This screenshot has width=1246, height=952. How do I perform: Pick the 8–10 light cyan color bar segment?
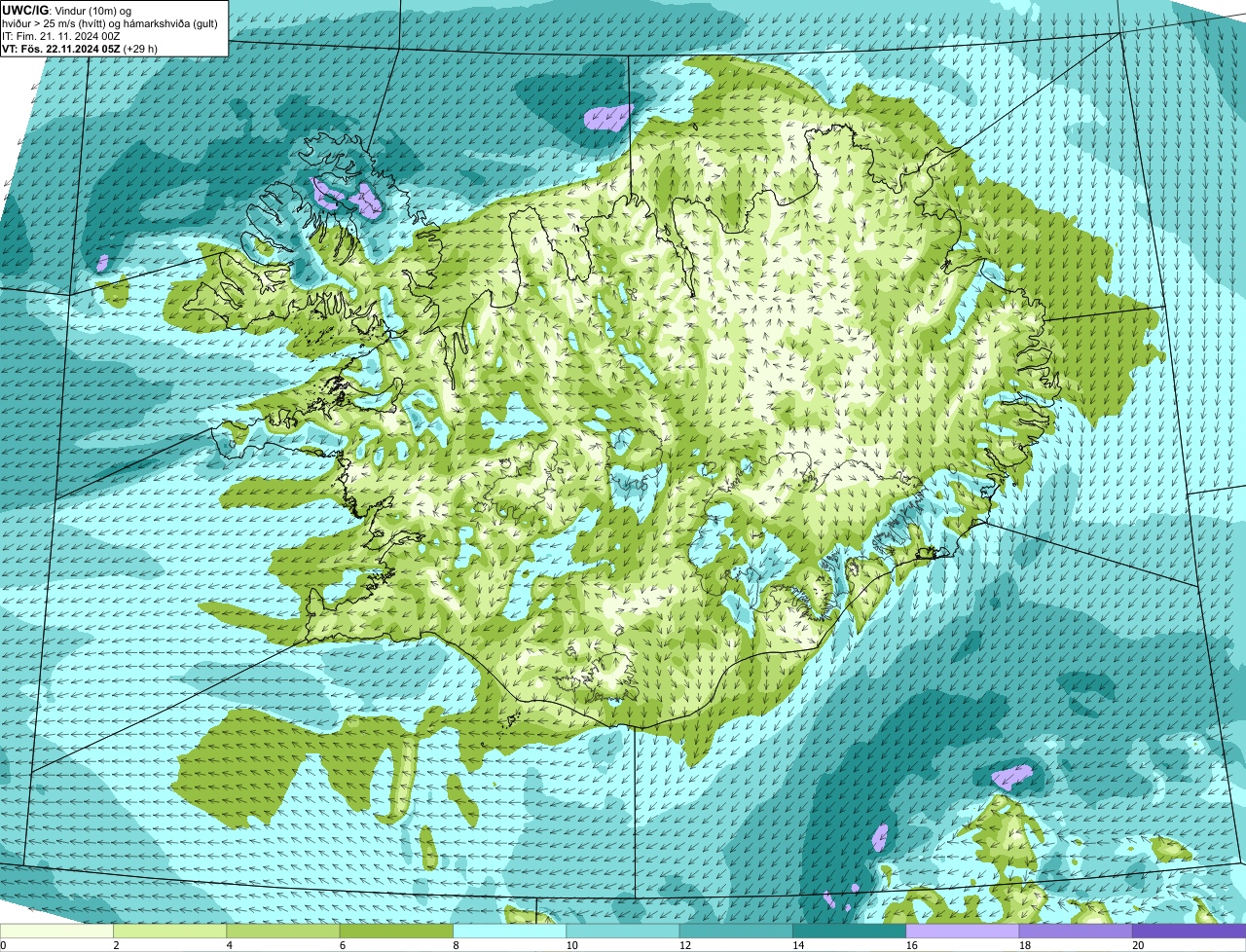pyautogui.click(x=510, y=931)
